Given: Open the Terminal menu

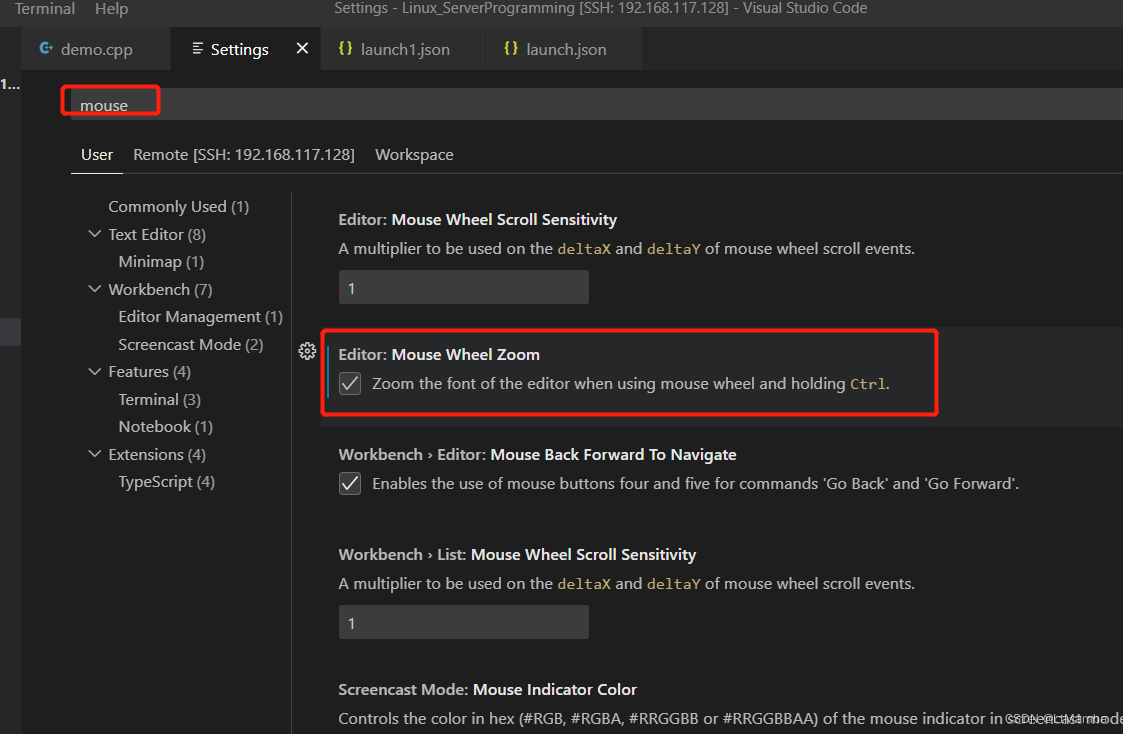Looking at the screenshot, I should [44, 9].
